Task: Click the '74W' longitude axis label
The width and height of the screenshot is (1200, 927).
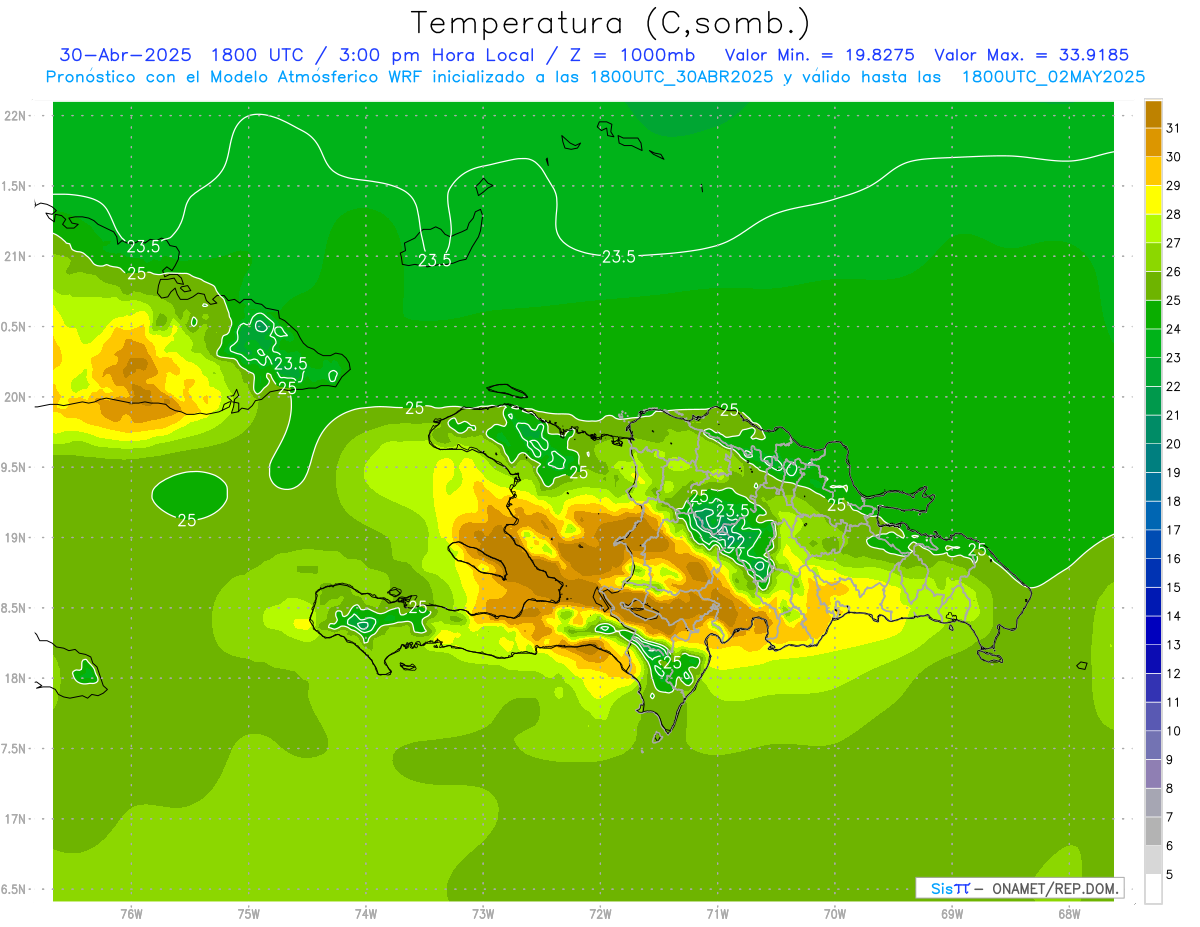Action: tap(365, 914)
